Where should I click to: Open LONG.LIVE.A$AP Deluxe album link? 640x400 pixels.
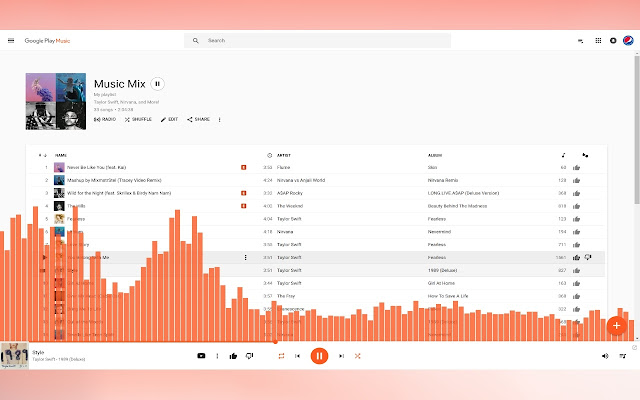point(463,193)
